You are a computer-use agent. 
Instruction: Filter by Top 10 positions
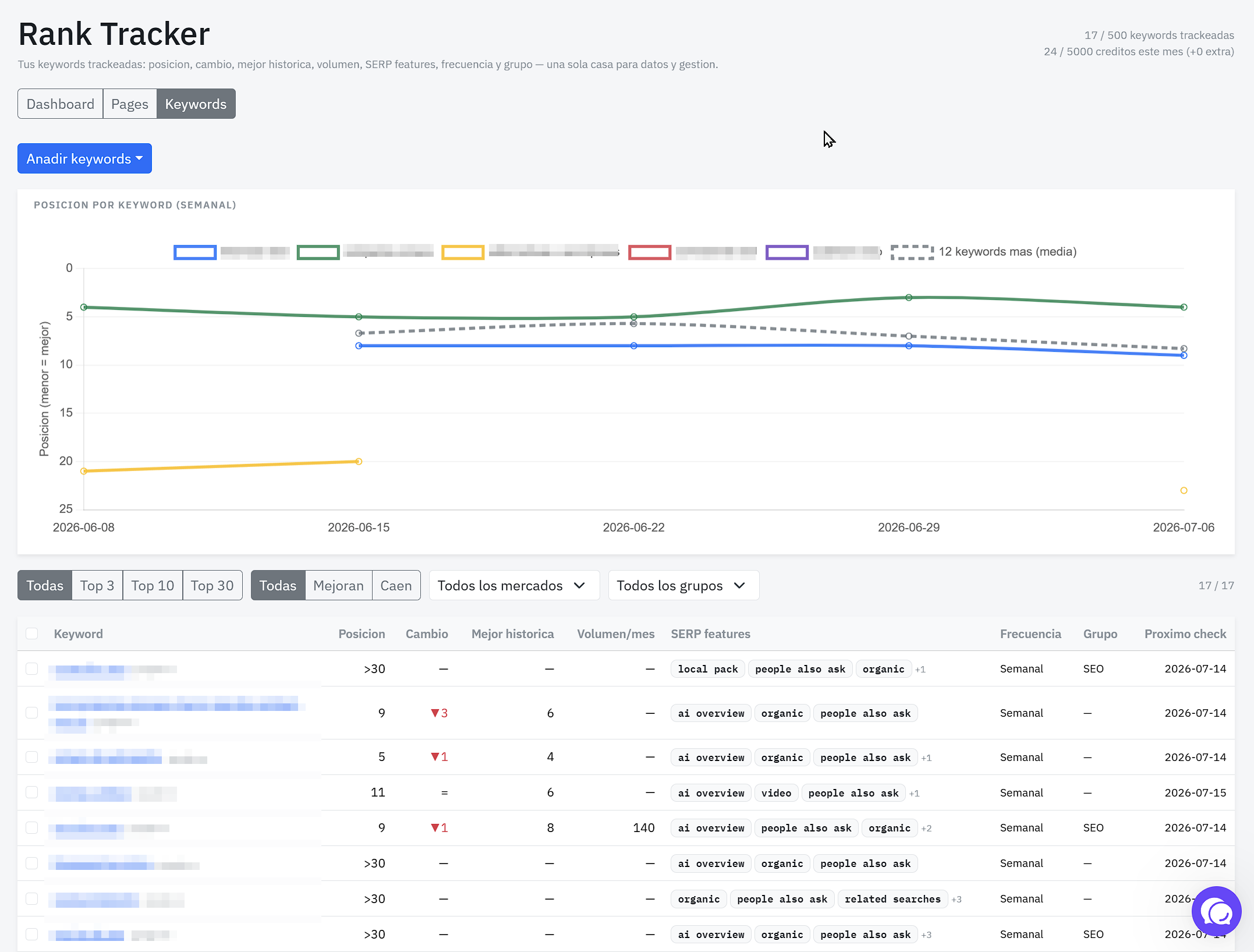[x=153, y=585]
